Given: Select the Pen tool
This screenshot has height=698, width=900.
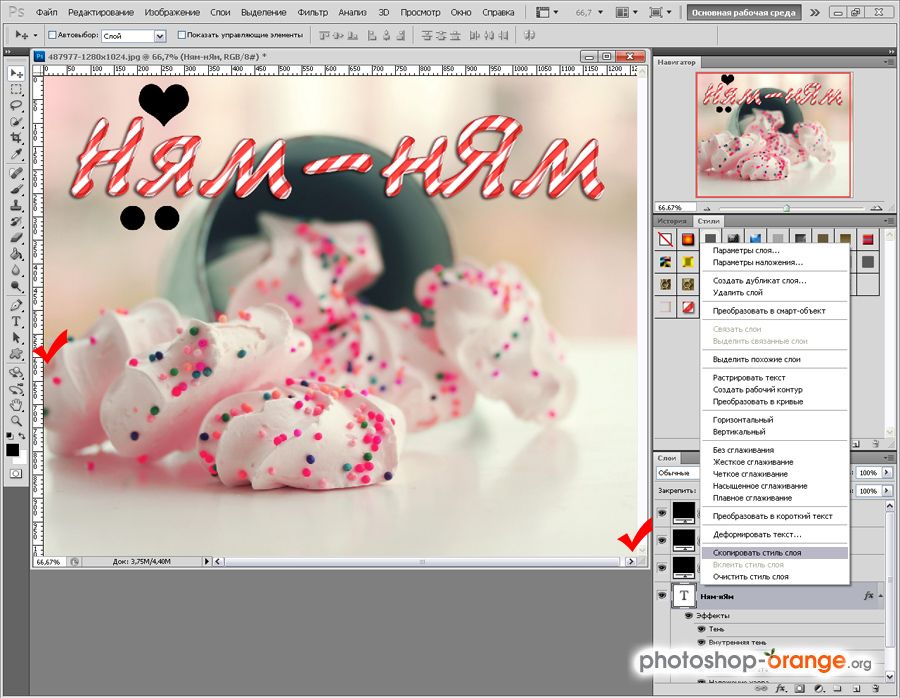Looking at the screenshot, I should pos(16,305).
